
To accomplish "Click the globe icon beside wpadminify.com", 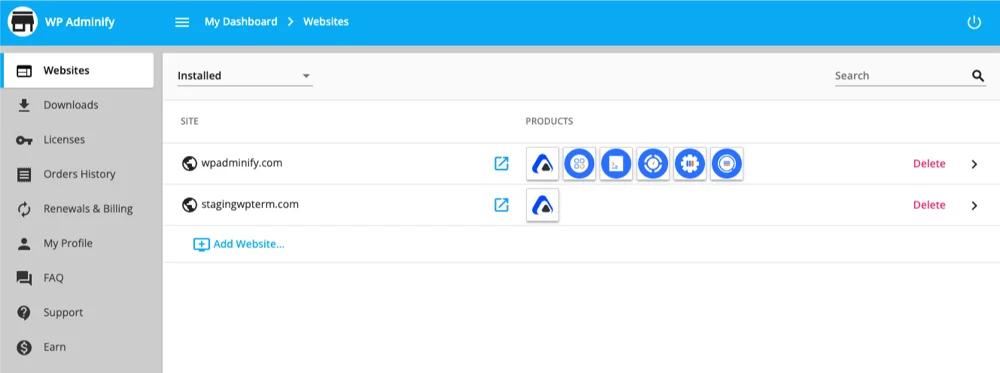I will point(189,164).
